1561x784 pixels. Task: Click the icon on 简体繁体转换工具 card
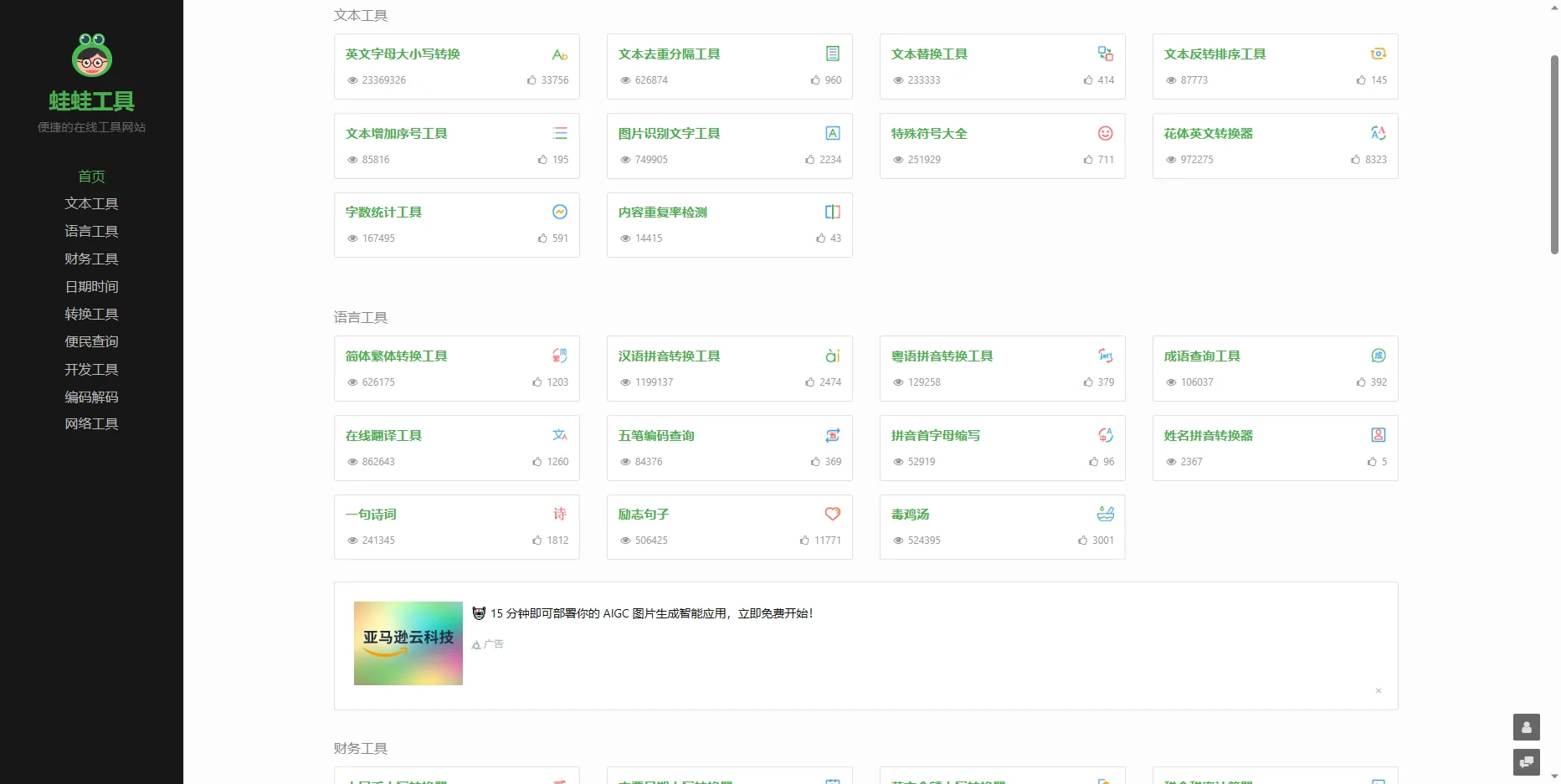(560, 356)
